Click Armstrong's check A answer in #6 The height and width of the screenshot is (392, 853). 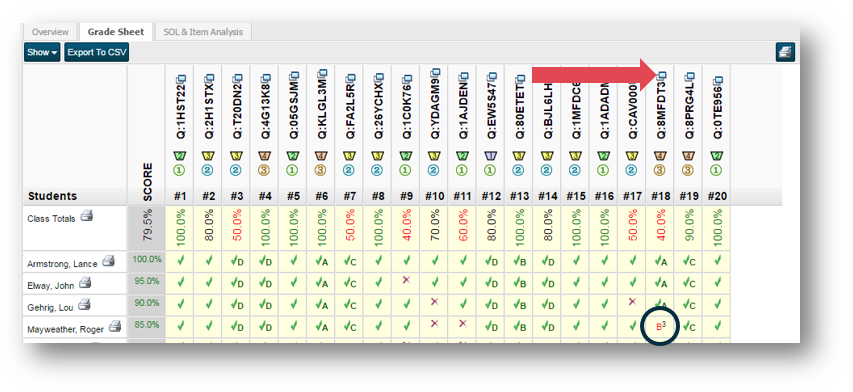(x=322, y=262)
